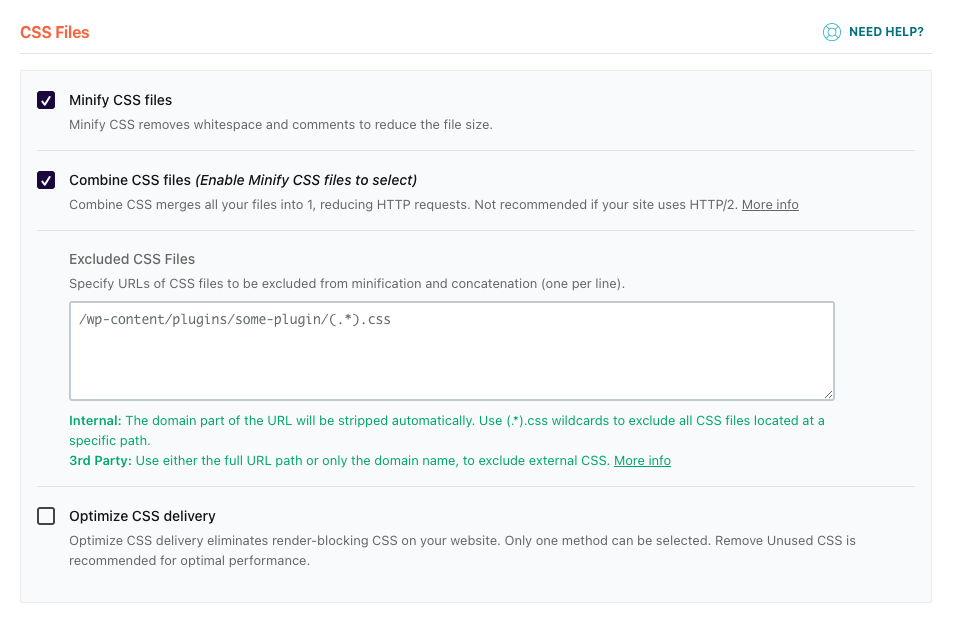Open More info link for external CSS
Image resolution: width=953 pixels, height=624 pixels.
pos(642,461)
